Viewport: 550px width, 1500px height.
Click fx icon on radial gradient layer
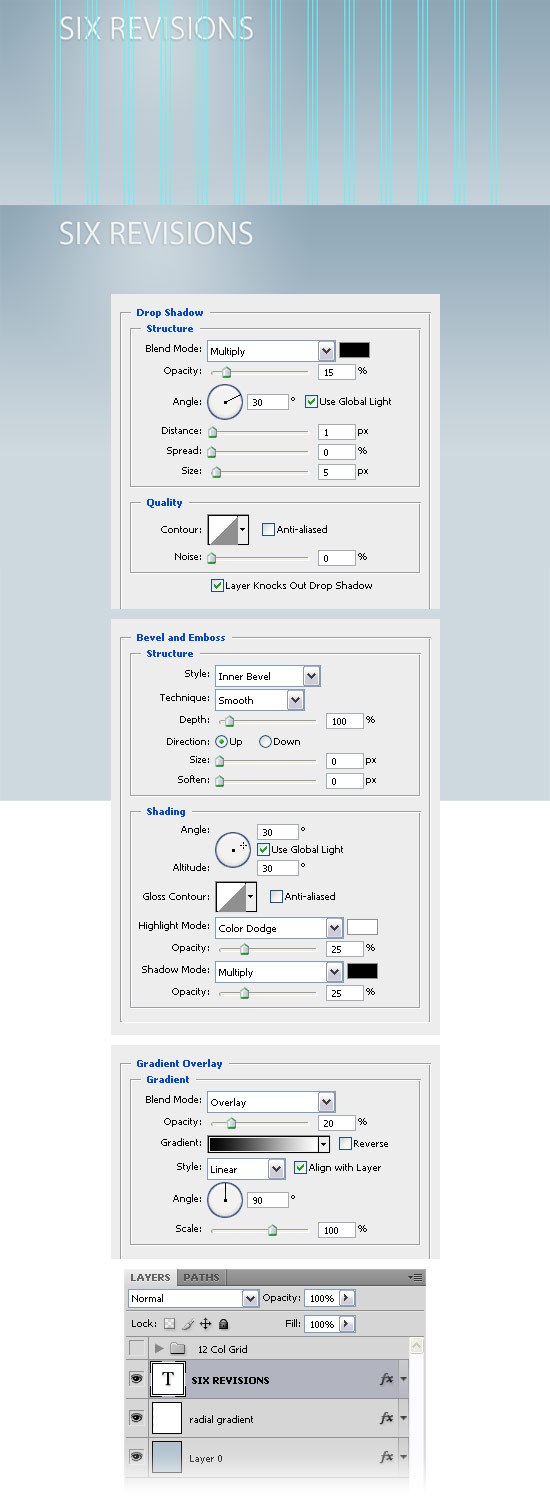click(386, 1418)
